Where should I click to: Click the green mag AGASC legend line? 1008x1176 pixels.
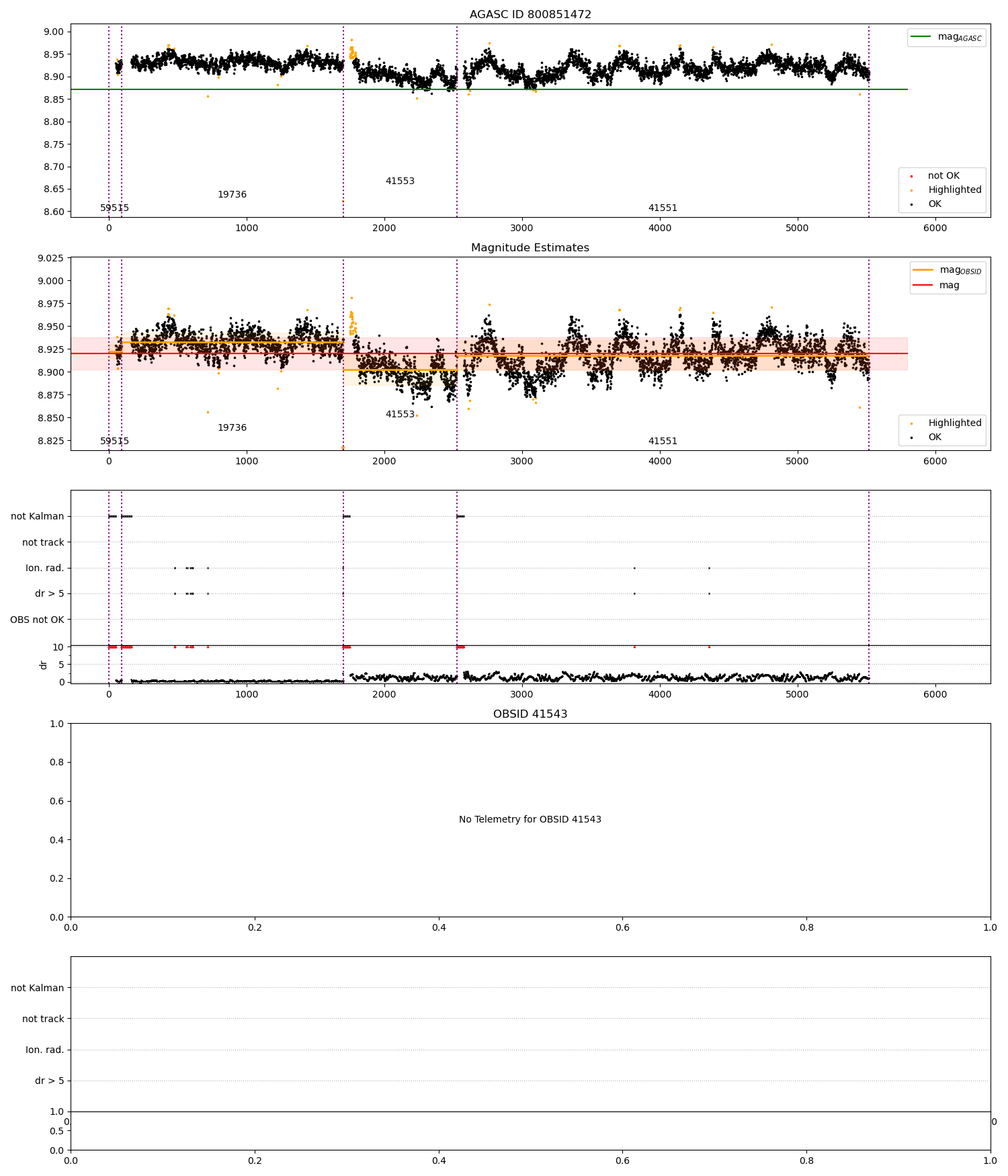(921, 37)
